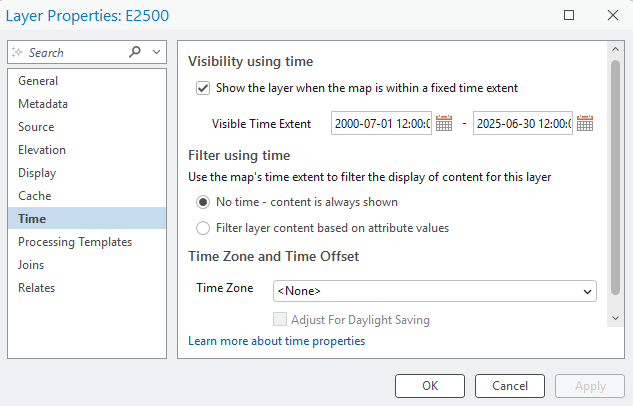Select No time - content is always shown
The height and width of the screenshot is (406, 633).
(x=204, y=201)
